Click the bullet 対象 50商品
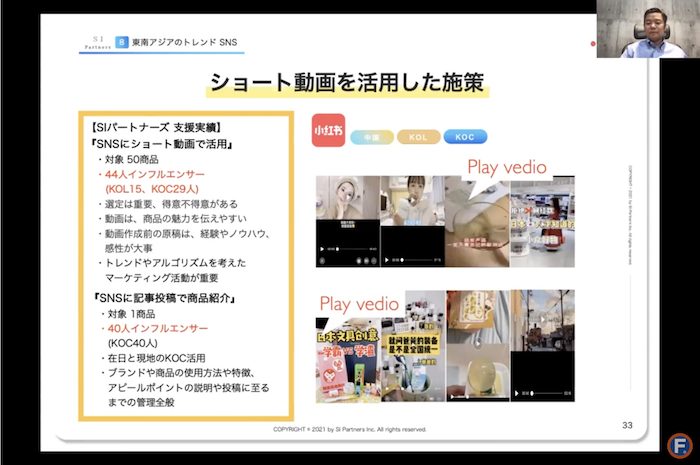 coord(128,159)
